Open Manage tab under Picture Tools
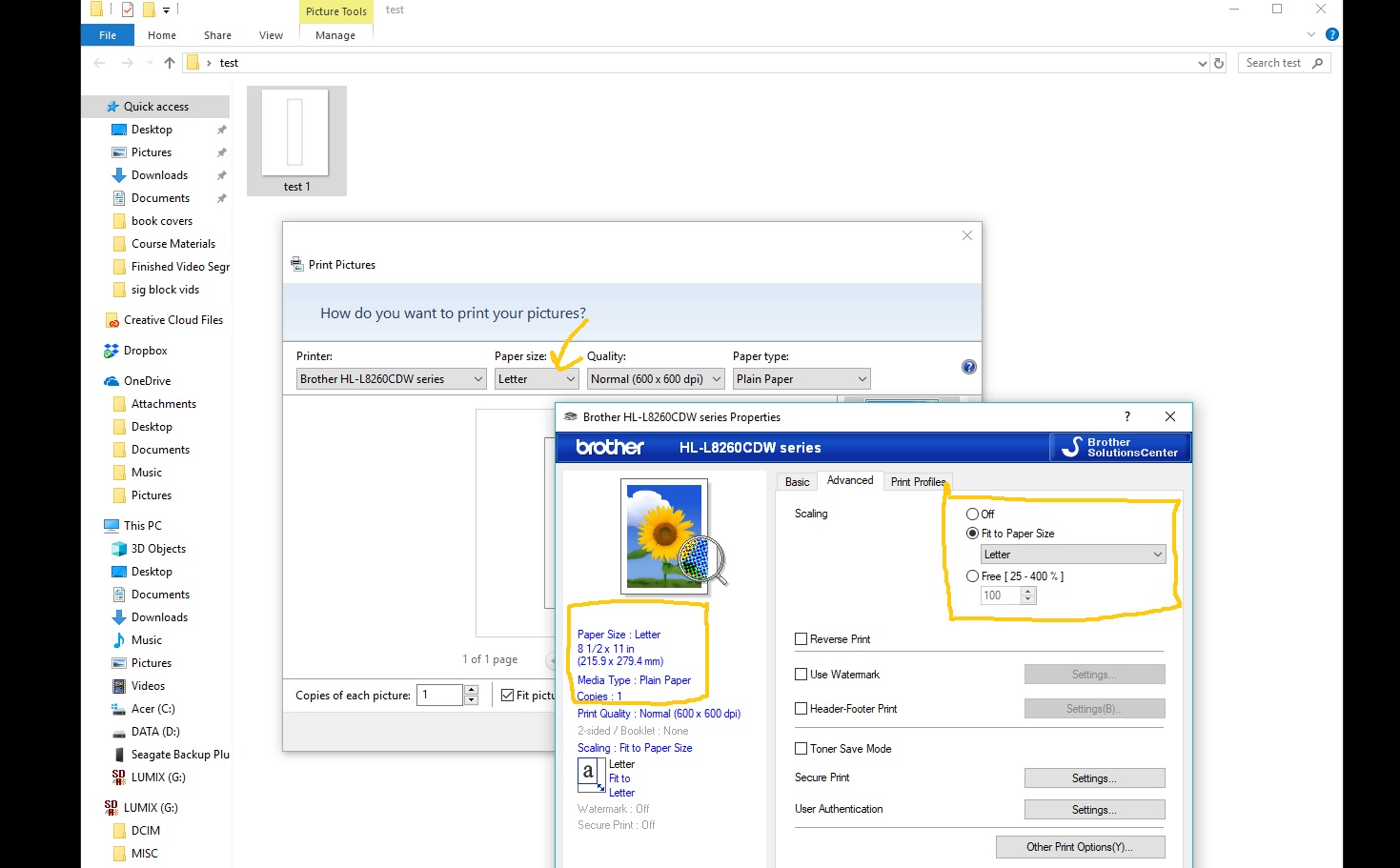Screen dimensions: 1400x868 point(335,35)
